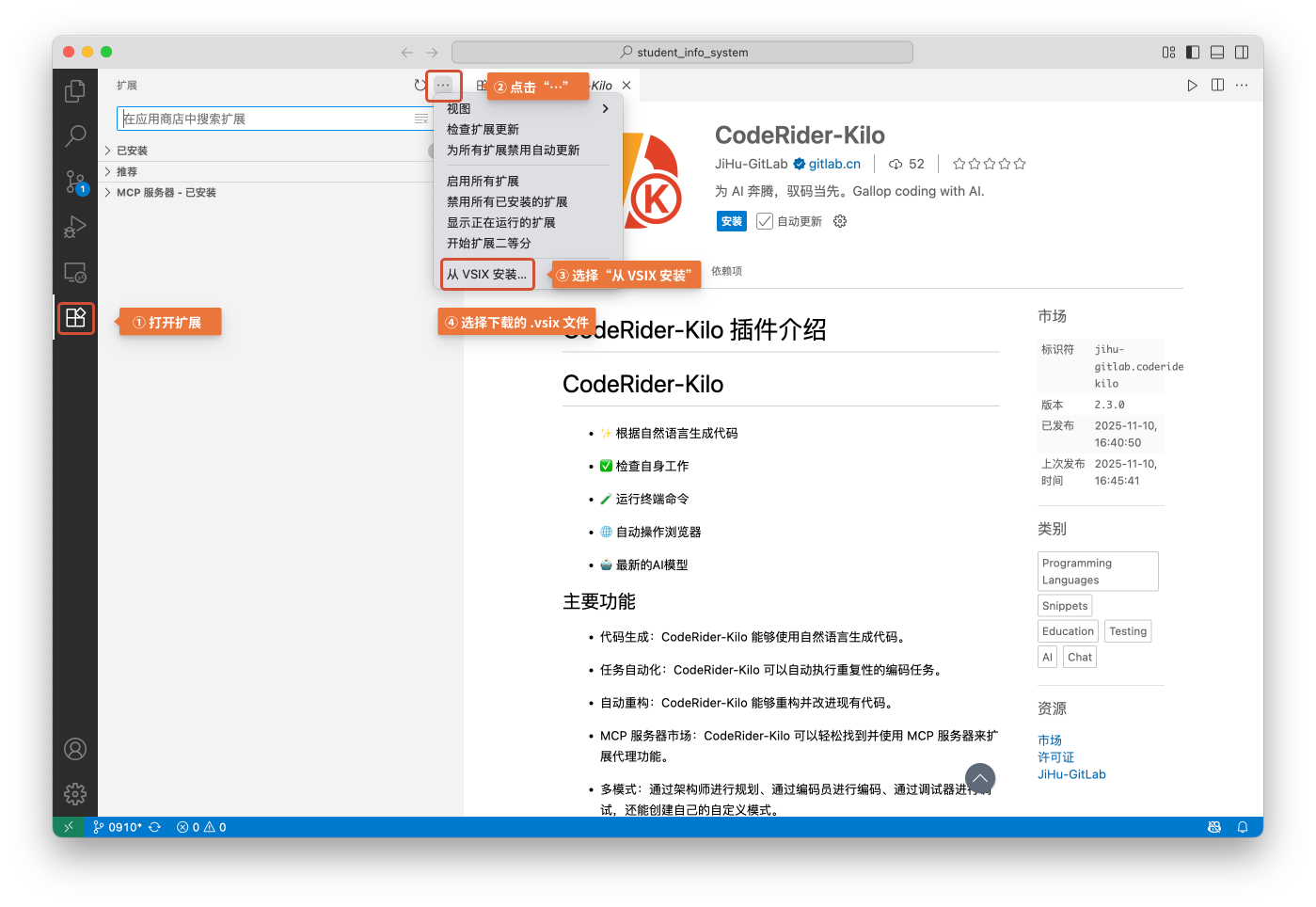1316x907 pixels.
Task: Click the Extensions icon in activity bar
Action: (75, 318)
